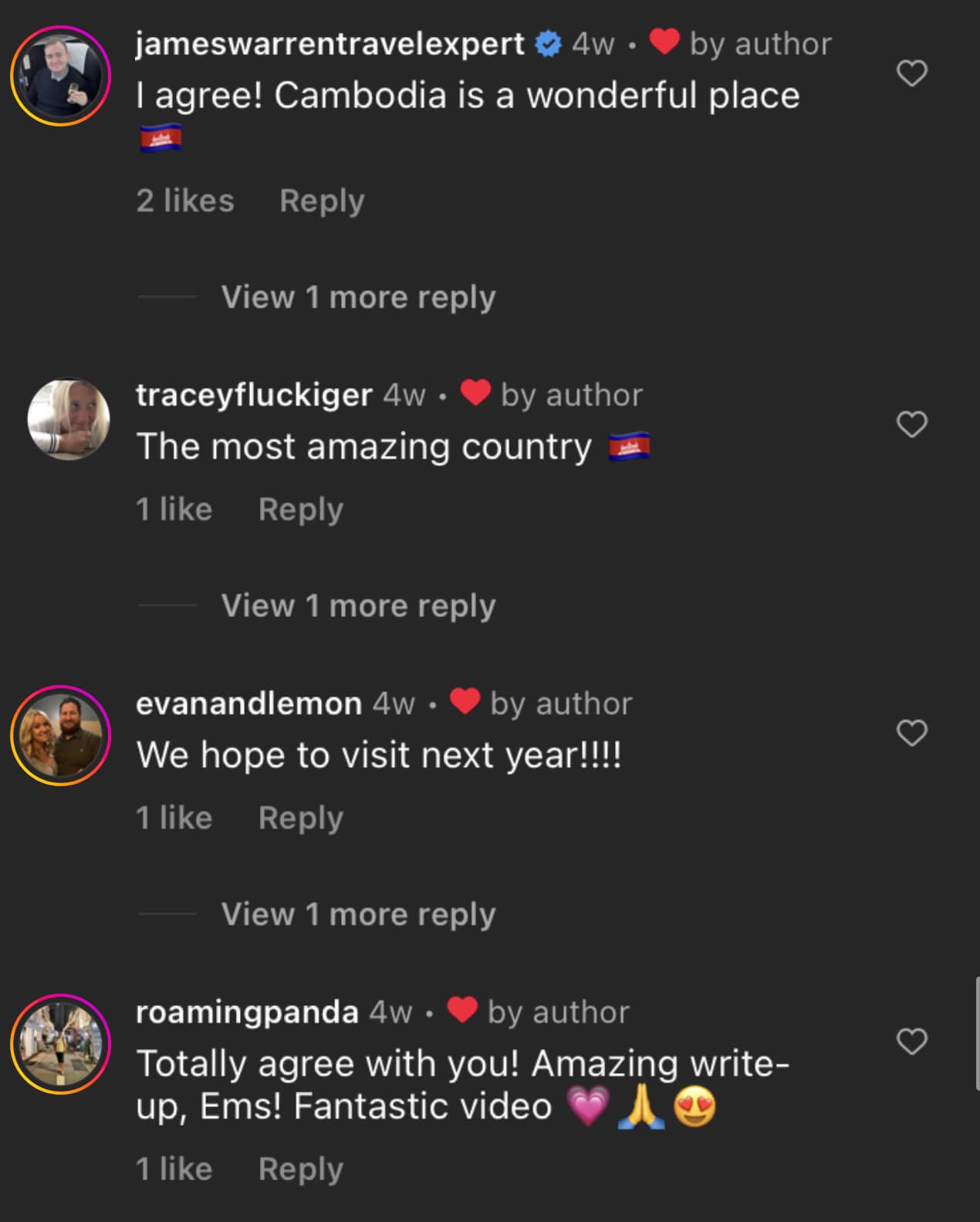Click the scrollbar handle on right edge
Screen dimensions: 980x1222
(977, 1034)
